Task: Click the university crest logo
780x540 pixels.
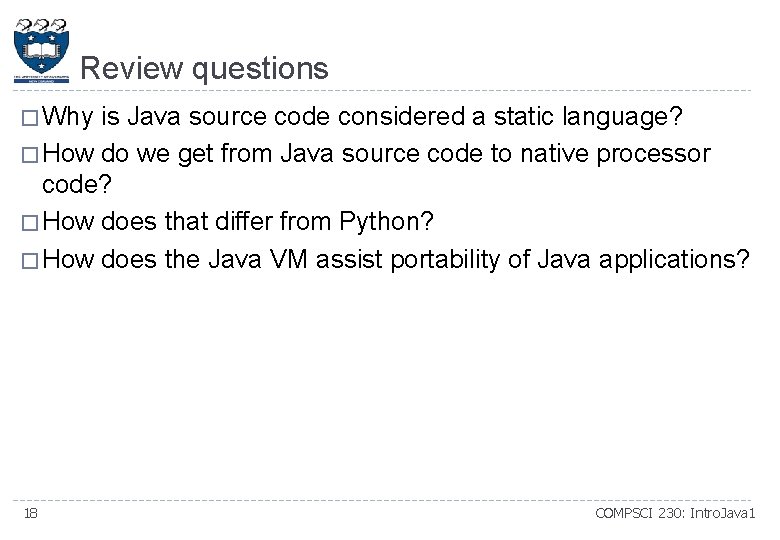Action: [x=42, y=50]
